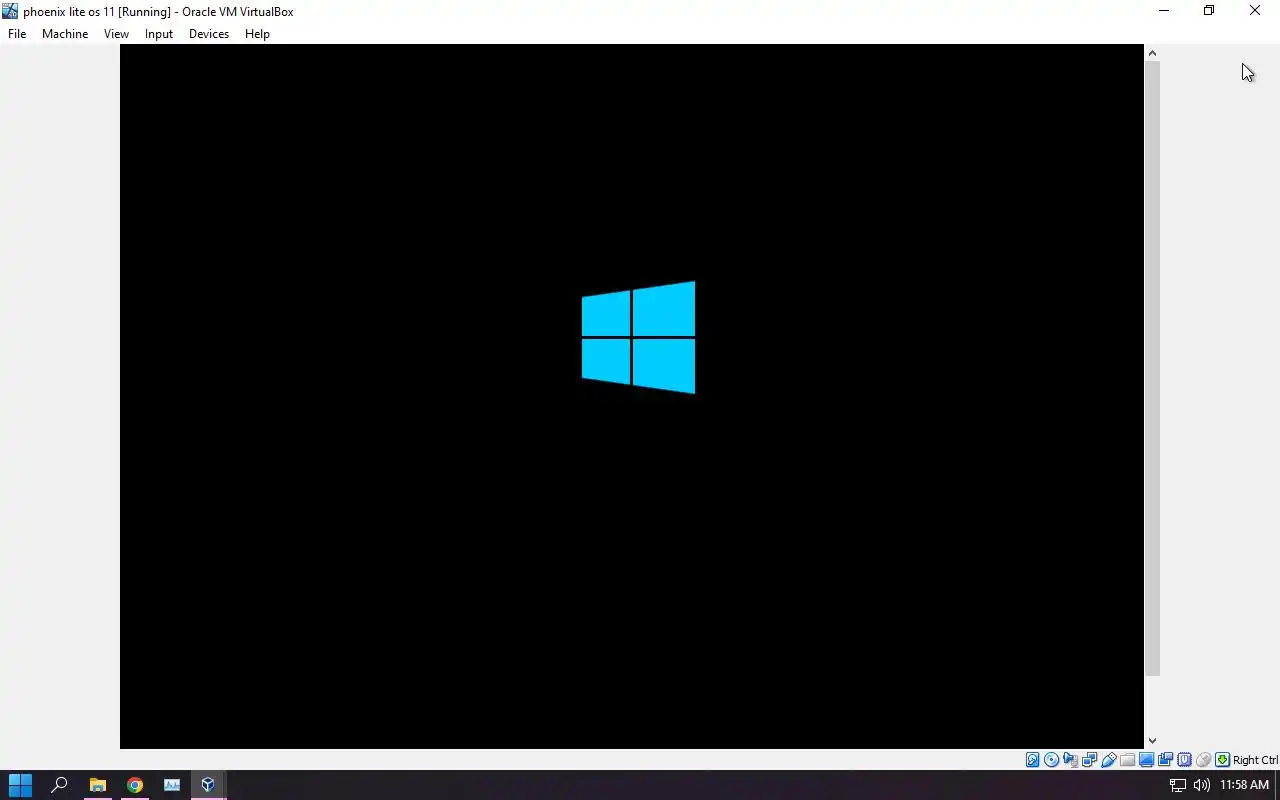Click the green arrow keyboard capture icon
Screen dimensions: 1280x800
click(x=1222, y=760)
